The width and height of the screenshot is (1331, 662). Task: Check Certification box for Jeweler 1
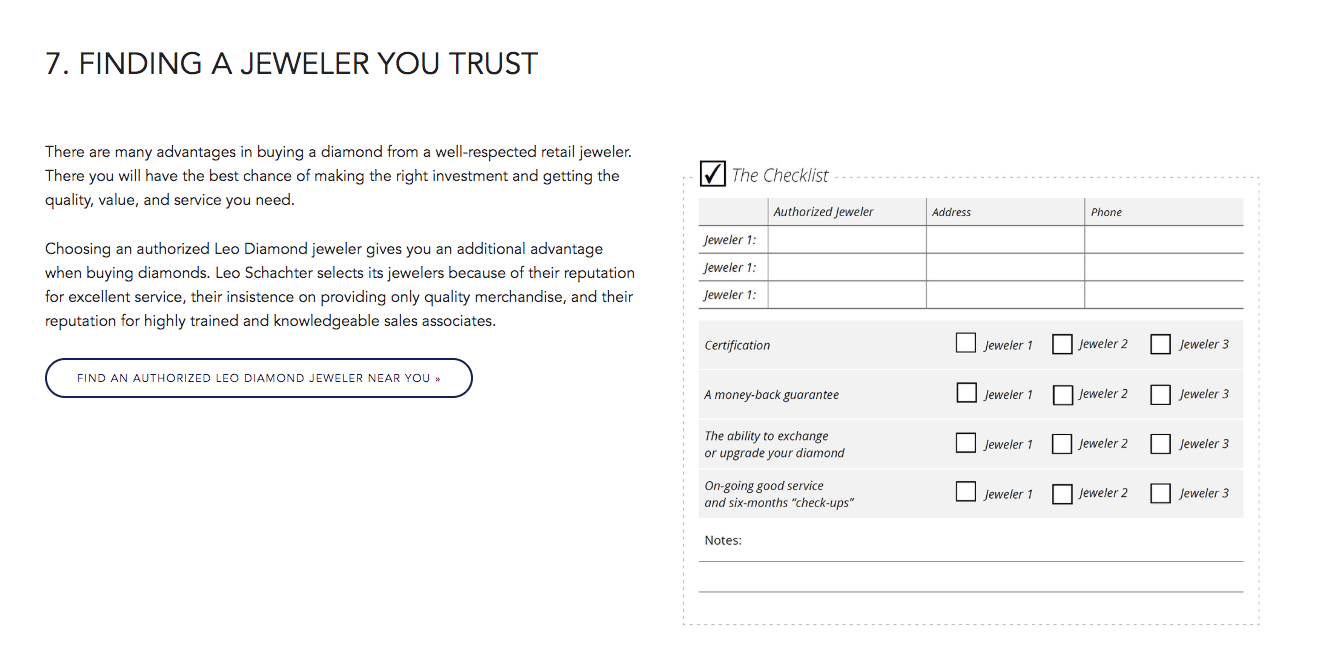pos(966,343)
